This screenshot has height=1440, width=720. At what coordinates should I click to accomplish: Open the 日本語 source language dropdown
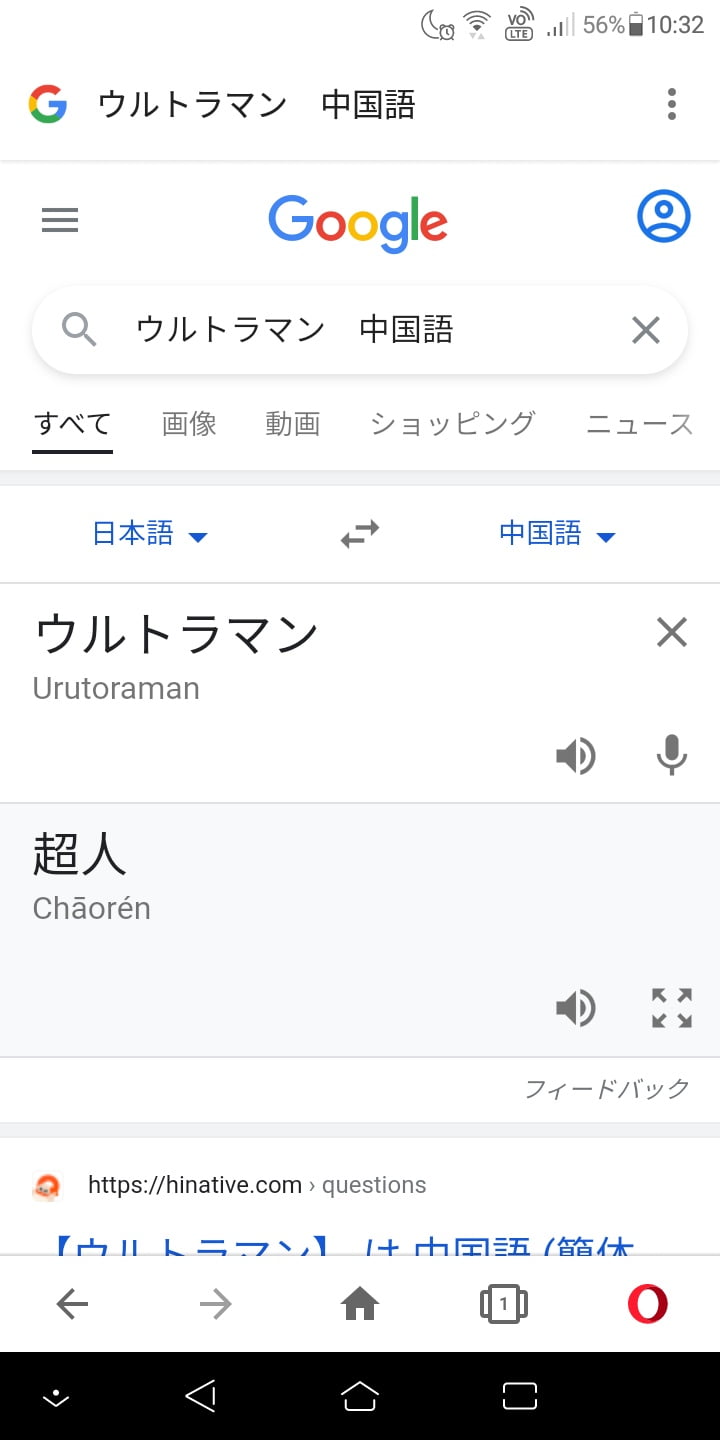(149, 534)
